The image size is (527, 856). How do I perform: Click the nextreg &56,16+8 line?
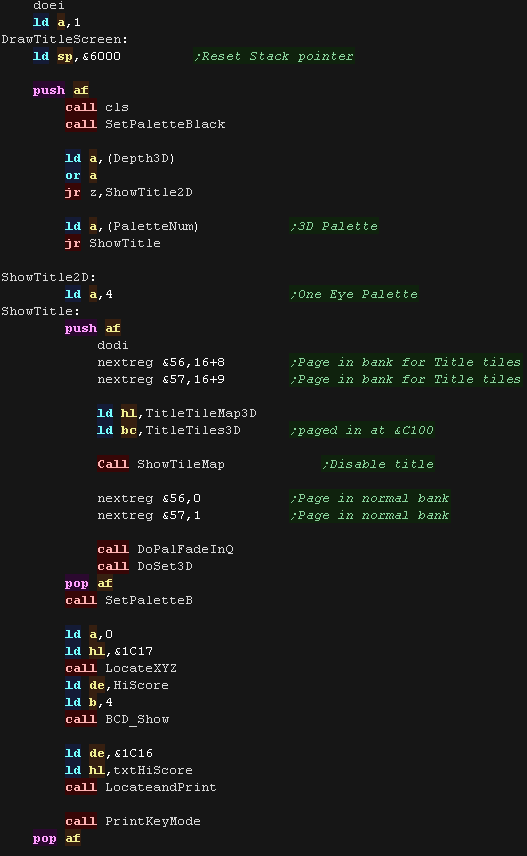click(161, 362)
